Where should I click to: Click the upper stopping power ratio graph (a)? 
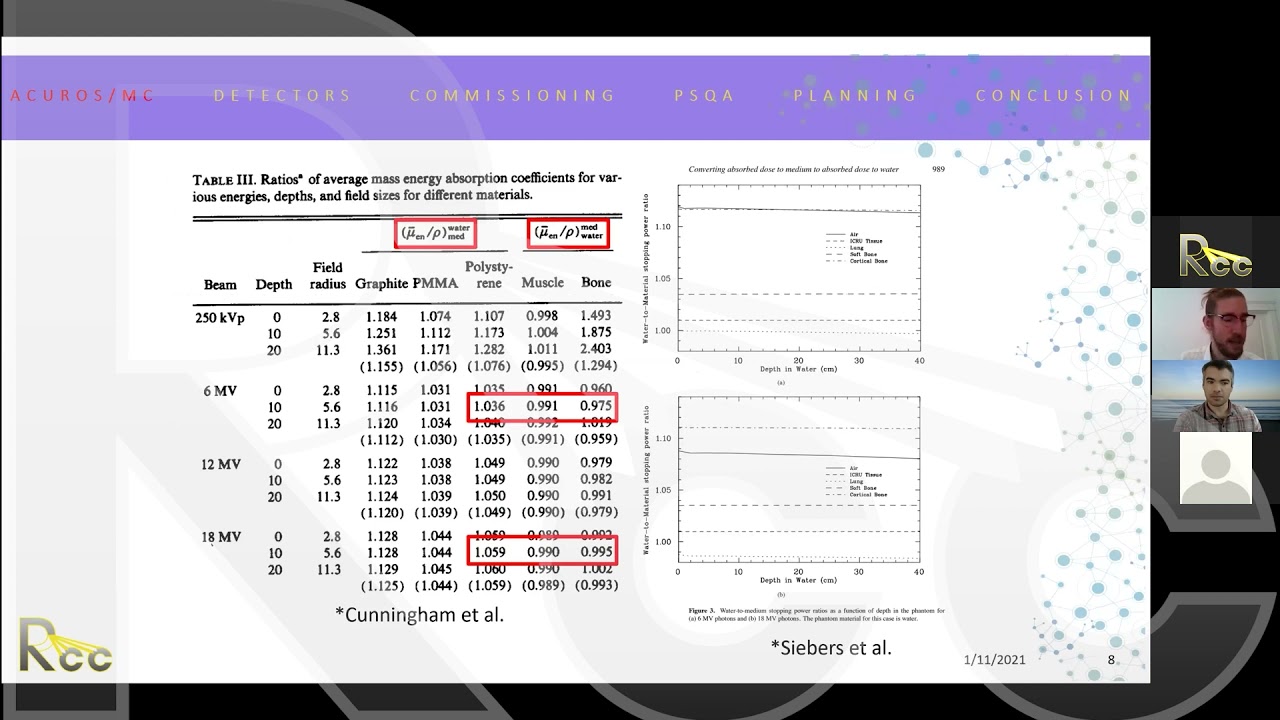coord(798,270)
